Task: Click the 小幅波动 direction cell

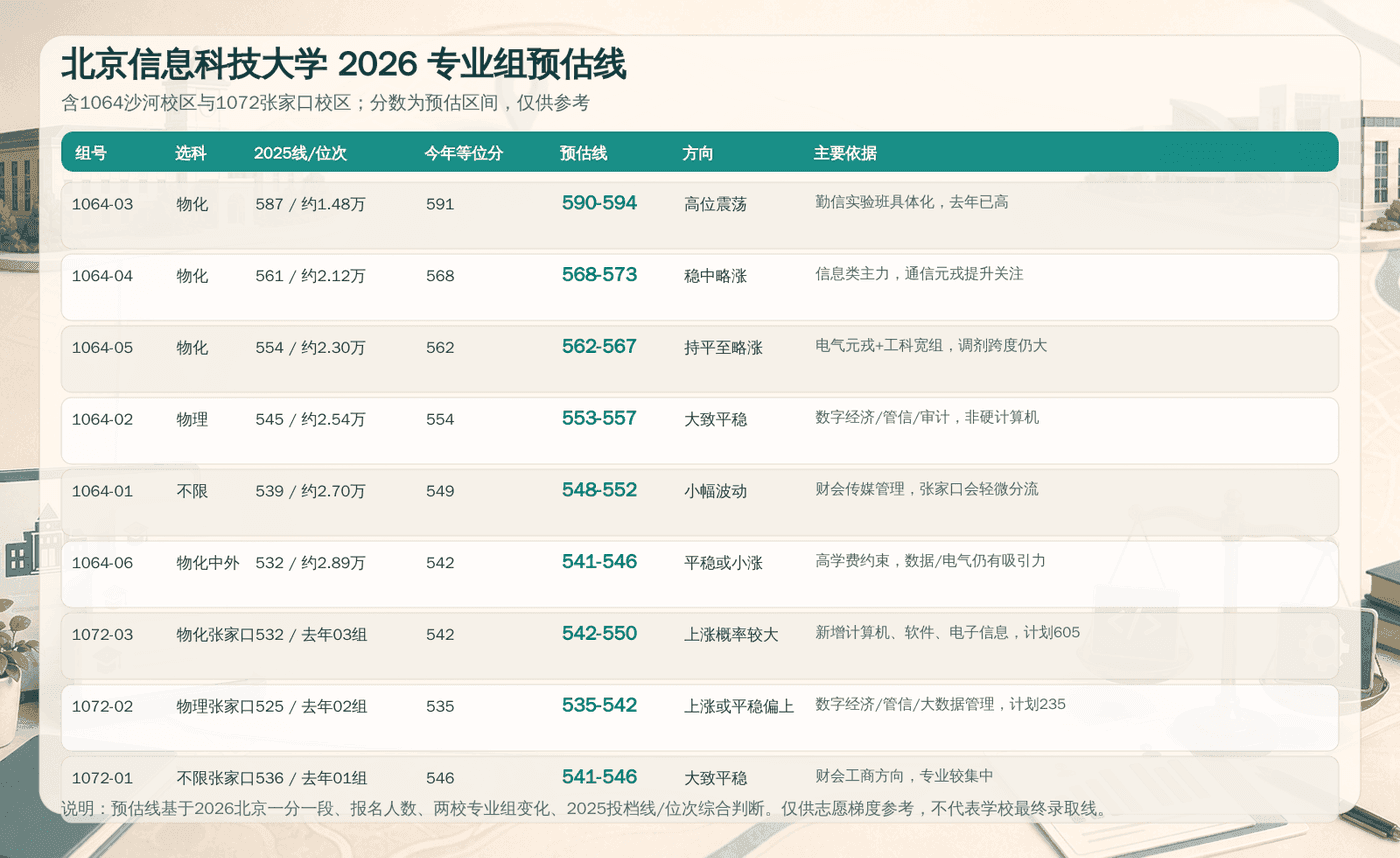Action: (x=715, y=491)
